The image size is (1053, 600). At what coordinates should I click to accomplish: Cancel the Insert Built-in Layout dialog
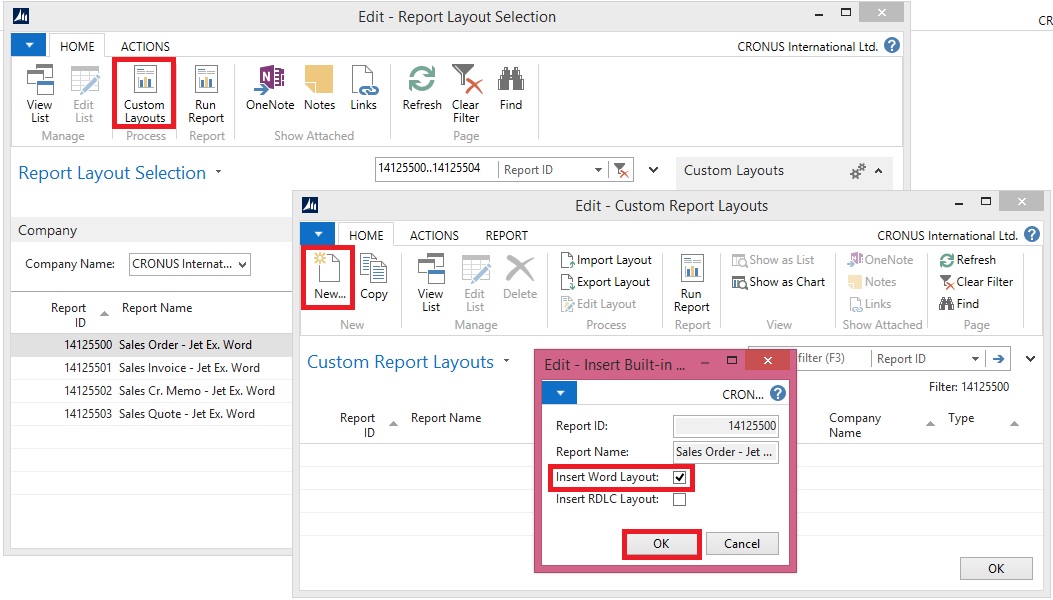742,544
